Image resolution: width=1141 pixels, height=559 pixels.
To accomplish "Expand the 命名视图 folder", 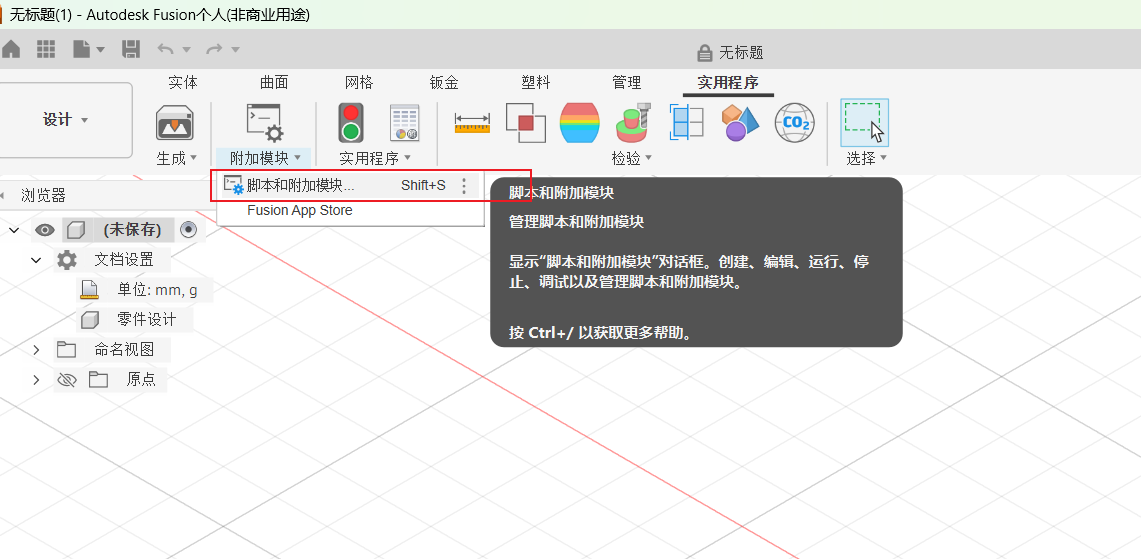I will [36, 350].
